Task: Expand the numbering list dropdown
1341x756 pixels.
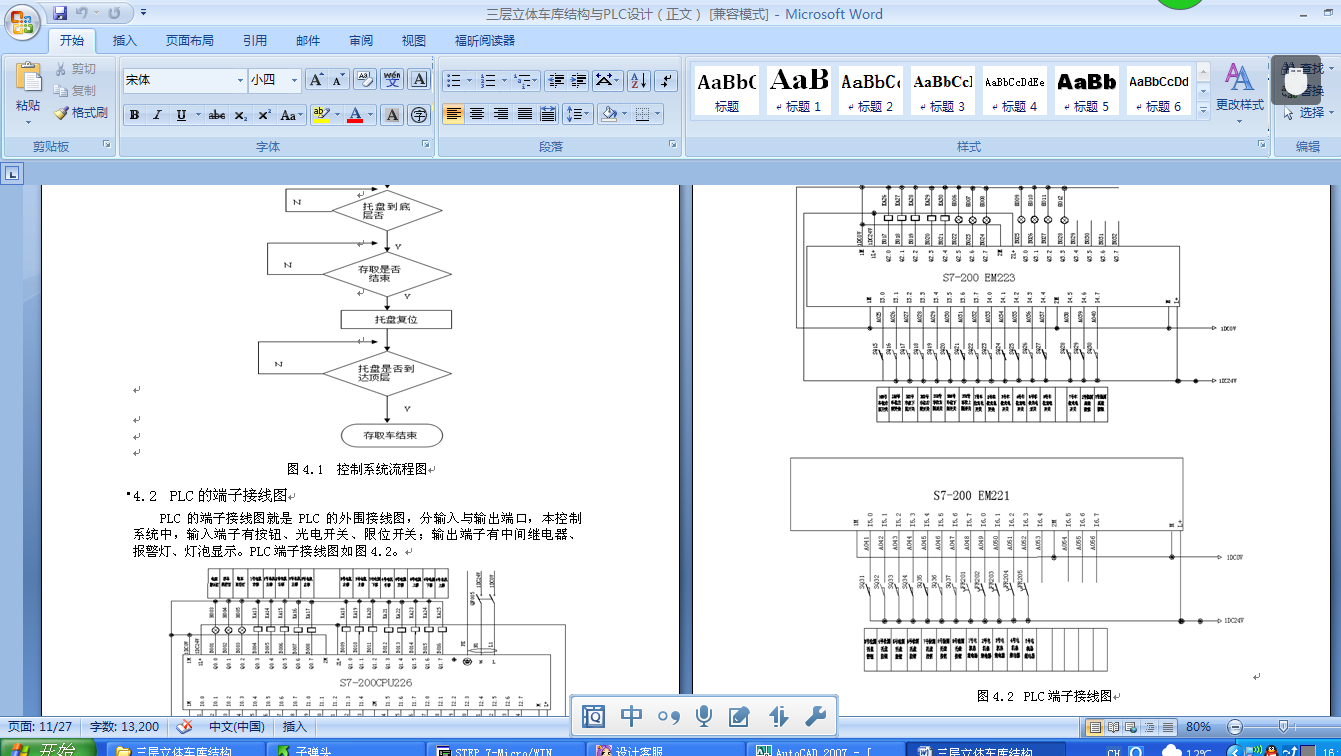Action: click(503, 80)
